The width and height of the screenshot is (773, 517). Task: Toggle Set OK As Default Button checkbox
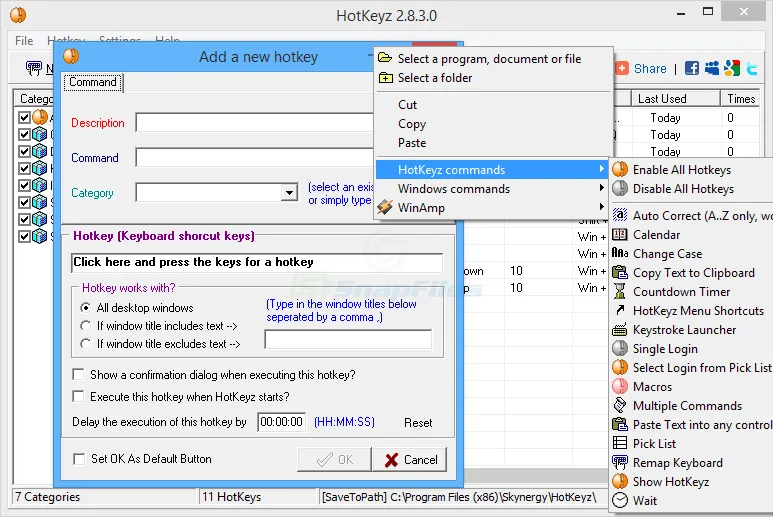[x=79, y=459]
